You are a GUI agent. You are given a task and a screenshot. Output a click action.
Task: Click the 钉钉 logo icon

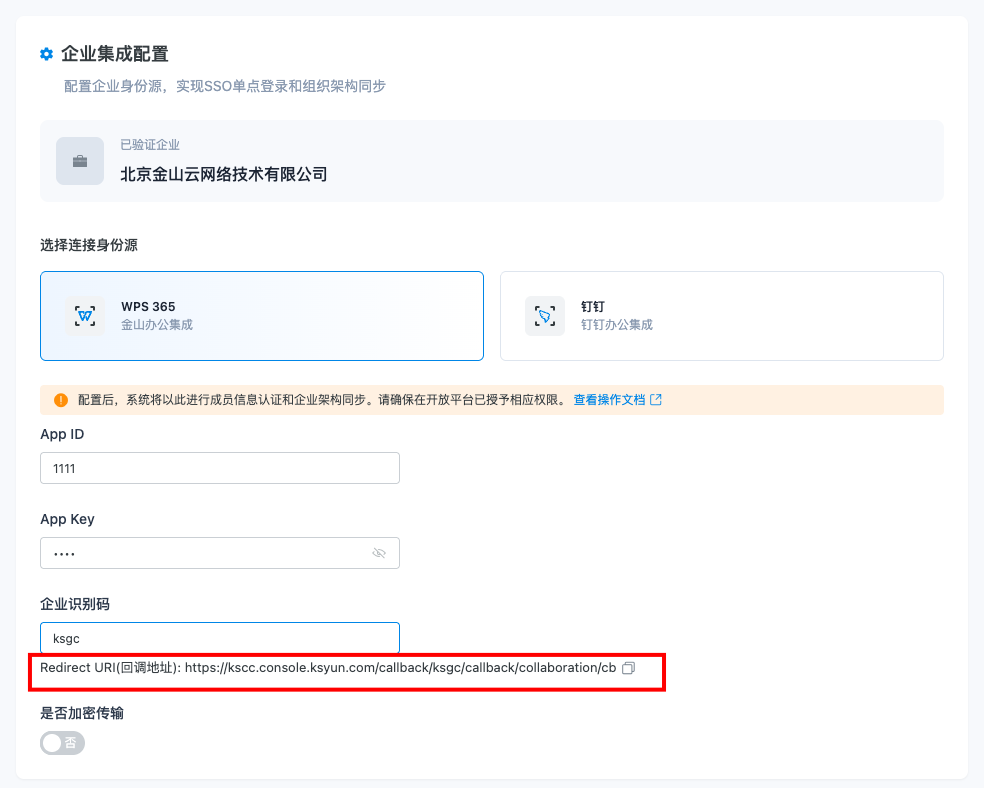[545, 316]
